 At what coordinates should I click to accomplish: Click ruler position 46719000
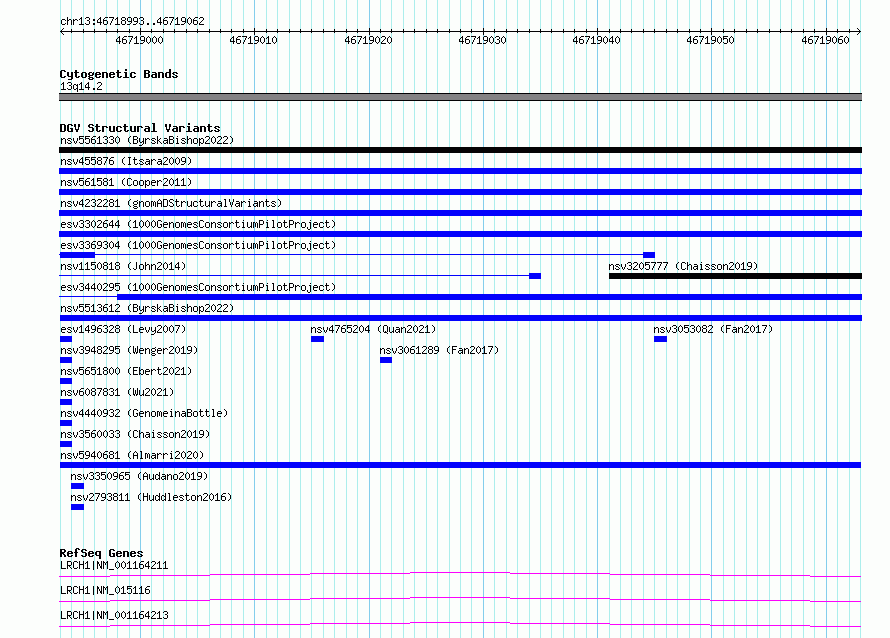click(139, 40)
